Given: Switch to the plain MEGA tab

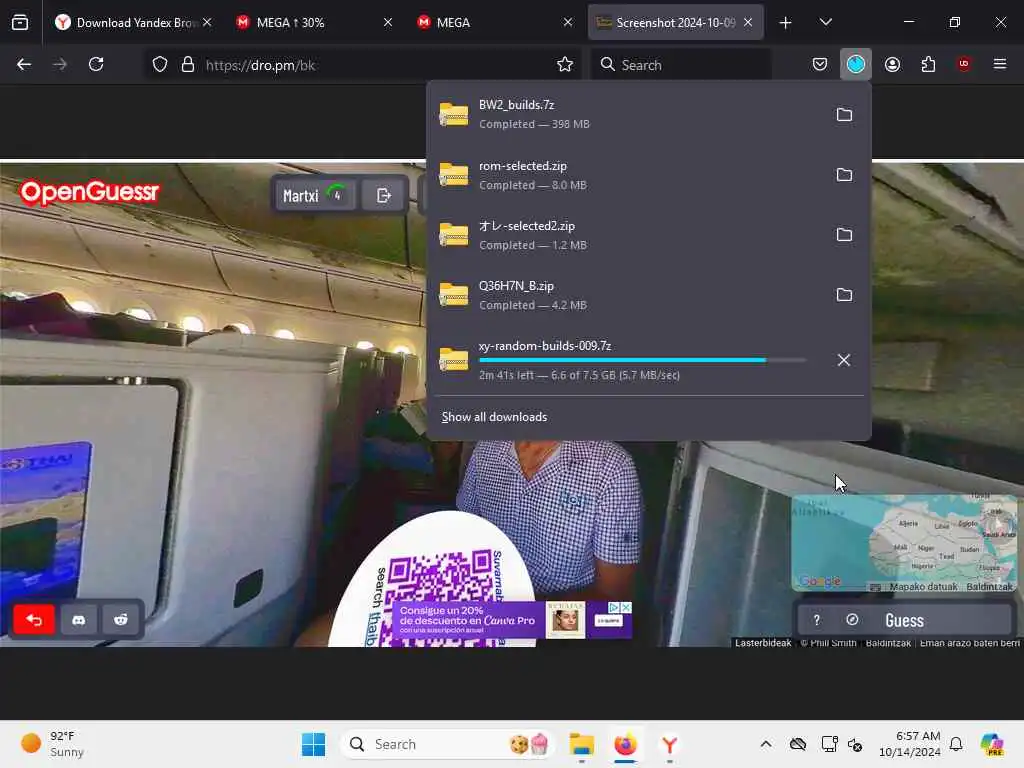Looking at the screenshot, I should click(494, 23).
